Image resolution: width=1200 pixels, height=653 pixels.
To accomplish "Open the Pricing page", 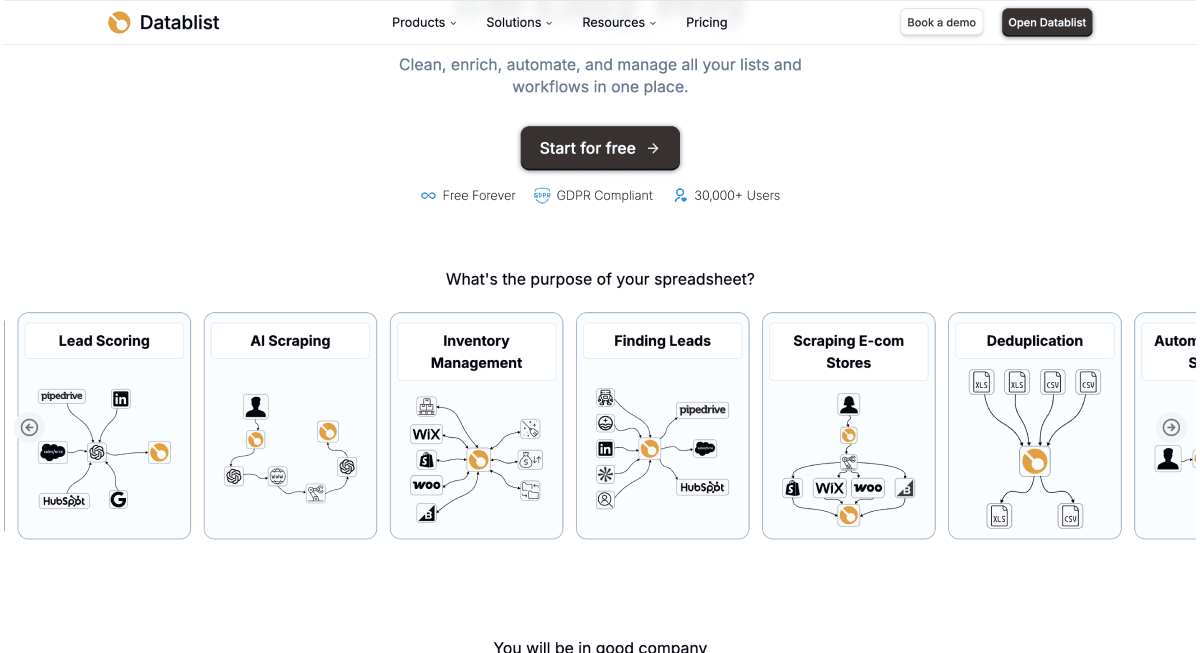I will tap(707, 22).
